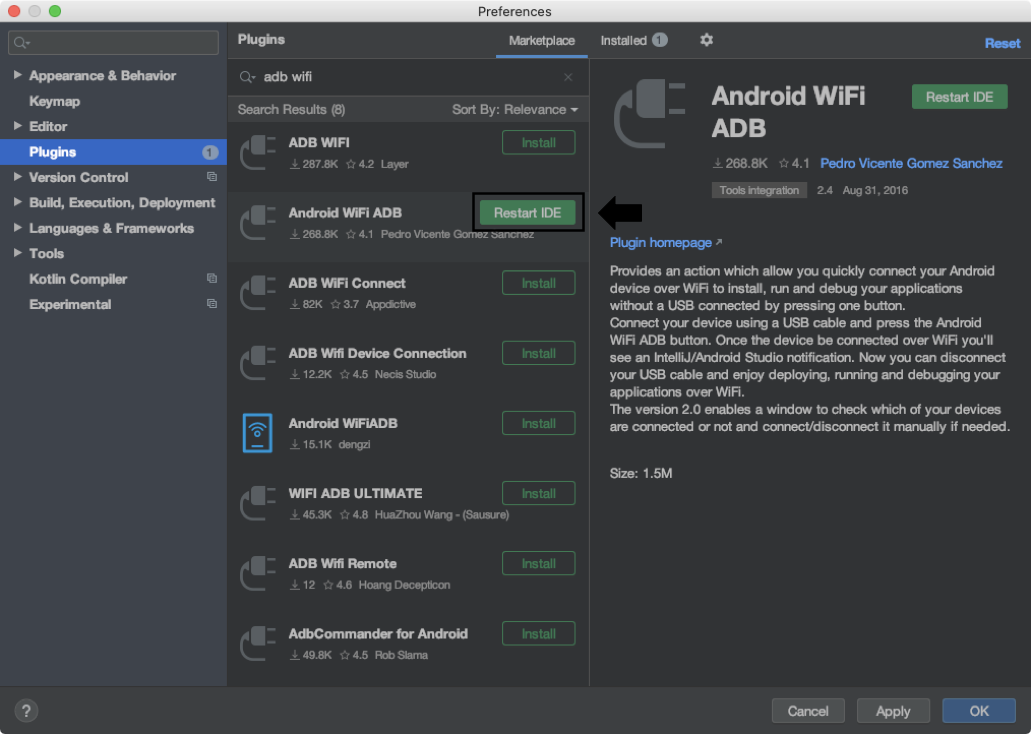Click the Android WiFi ADB list plug icon
1031x734 pixels.
point(258,223)
